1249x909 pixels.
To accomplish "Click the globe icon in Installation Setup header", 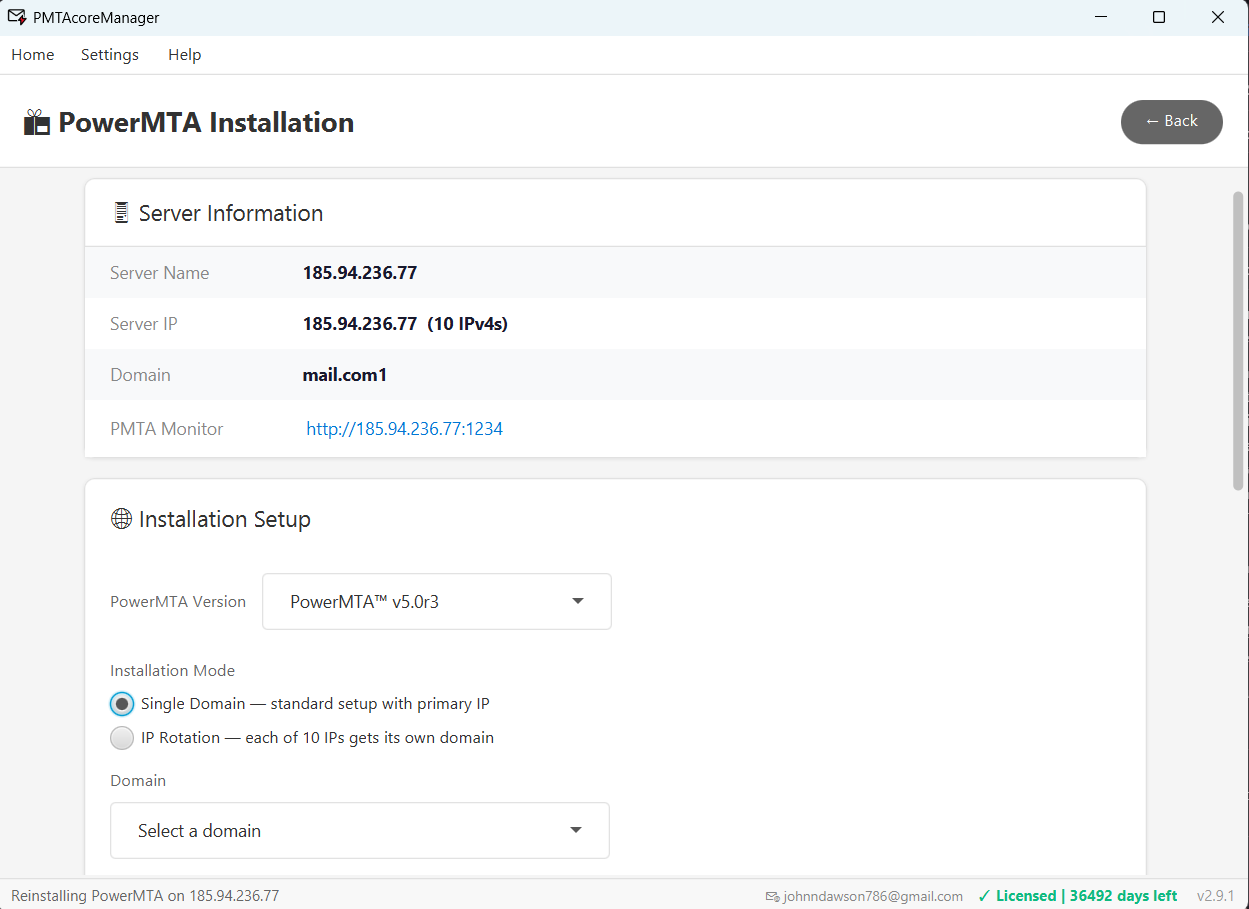I will (121, 518).
